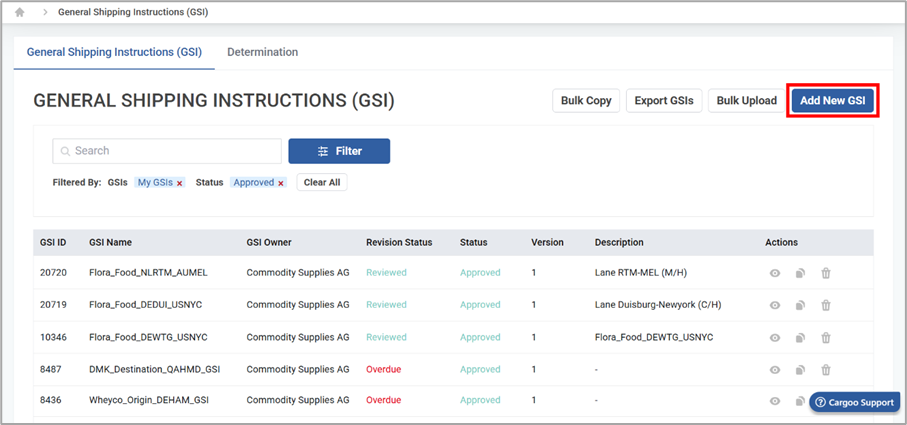
Task: Copy GSI 10346 using duplicate icon
Action: pyautogui.click(x=800, y=338)
